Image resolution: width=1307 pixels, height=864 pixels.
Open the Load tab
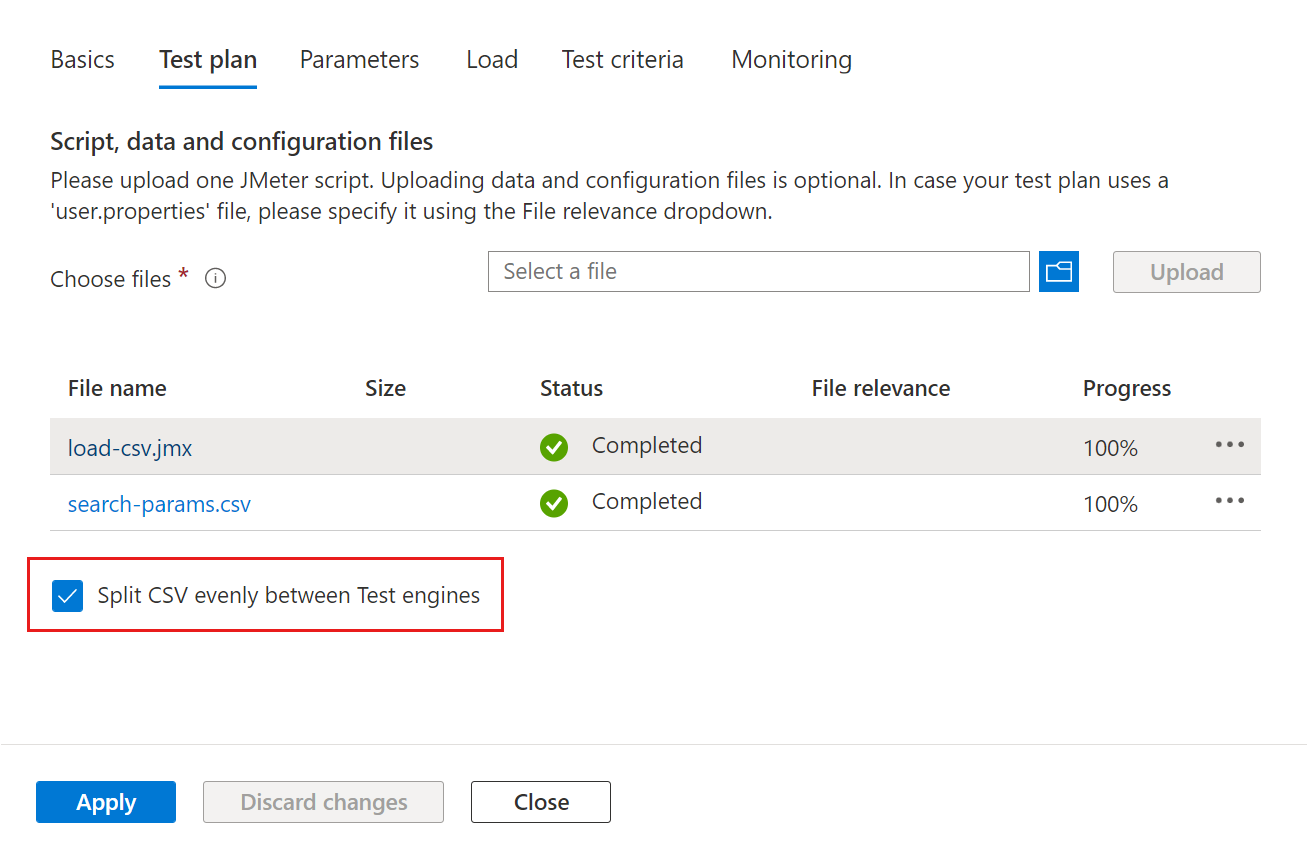pos(491,60)
